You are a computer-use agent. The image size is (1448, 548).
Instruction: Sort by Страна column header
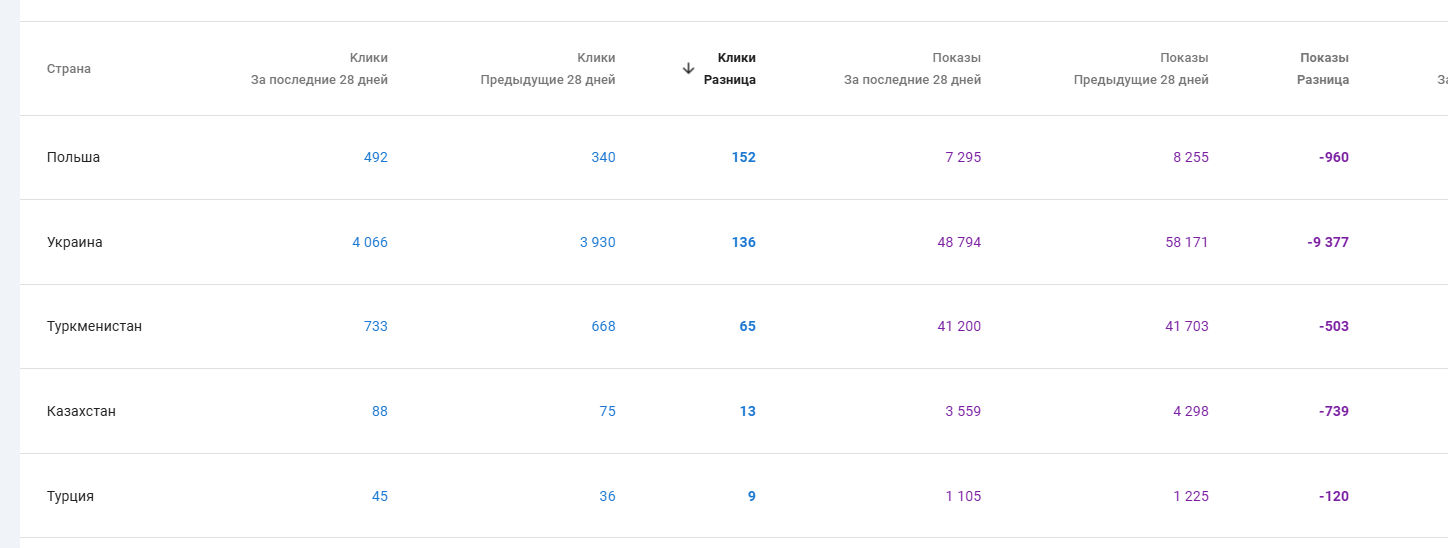69,69
